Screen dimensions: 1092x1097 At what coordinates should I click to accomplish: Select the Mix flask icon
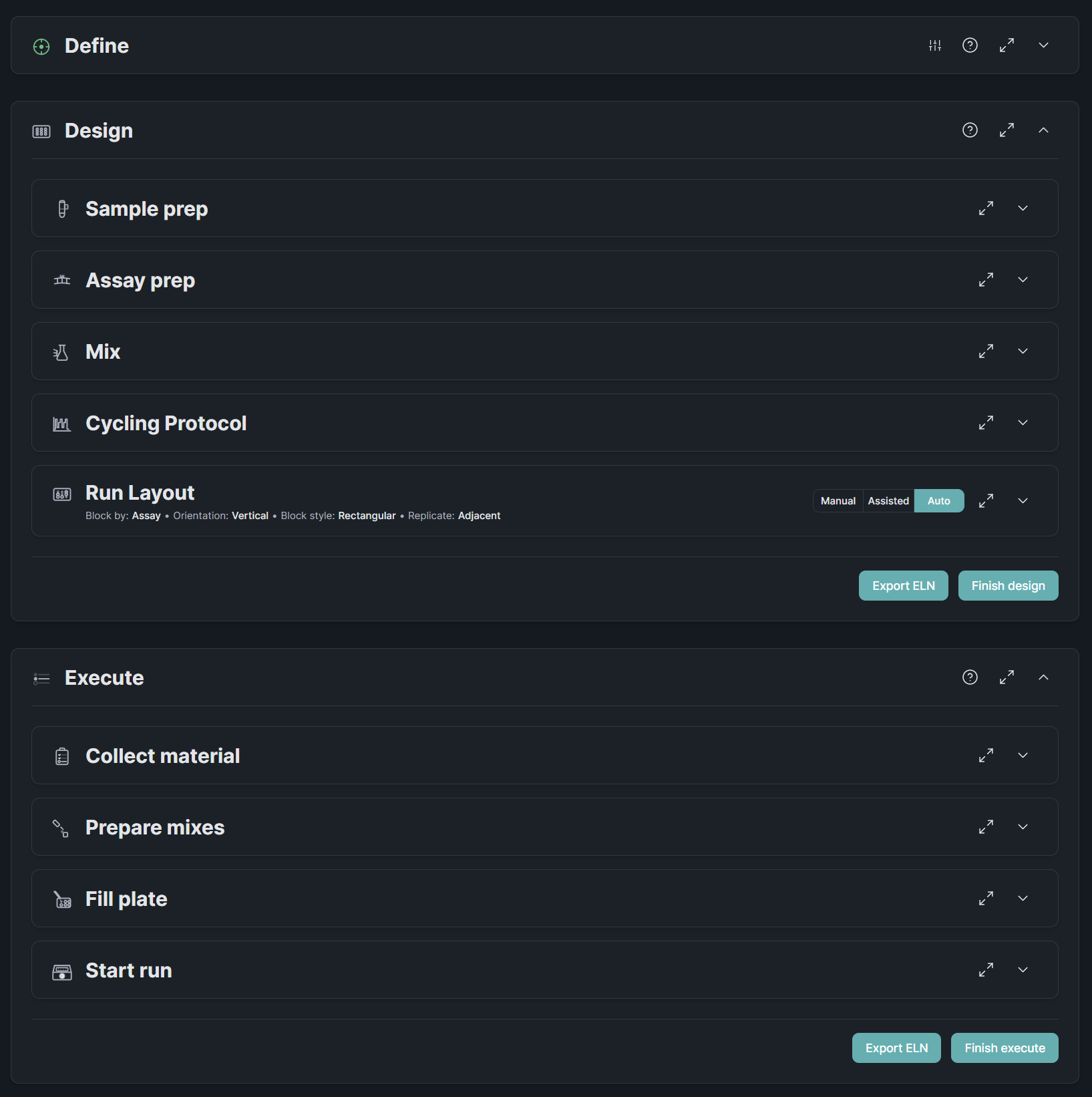tap(61, 351)
